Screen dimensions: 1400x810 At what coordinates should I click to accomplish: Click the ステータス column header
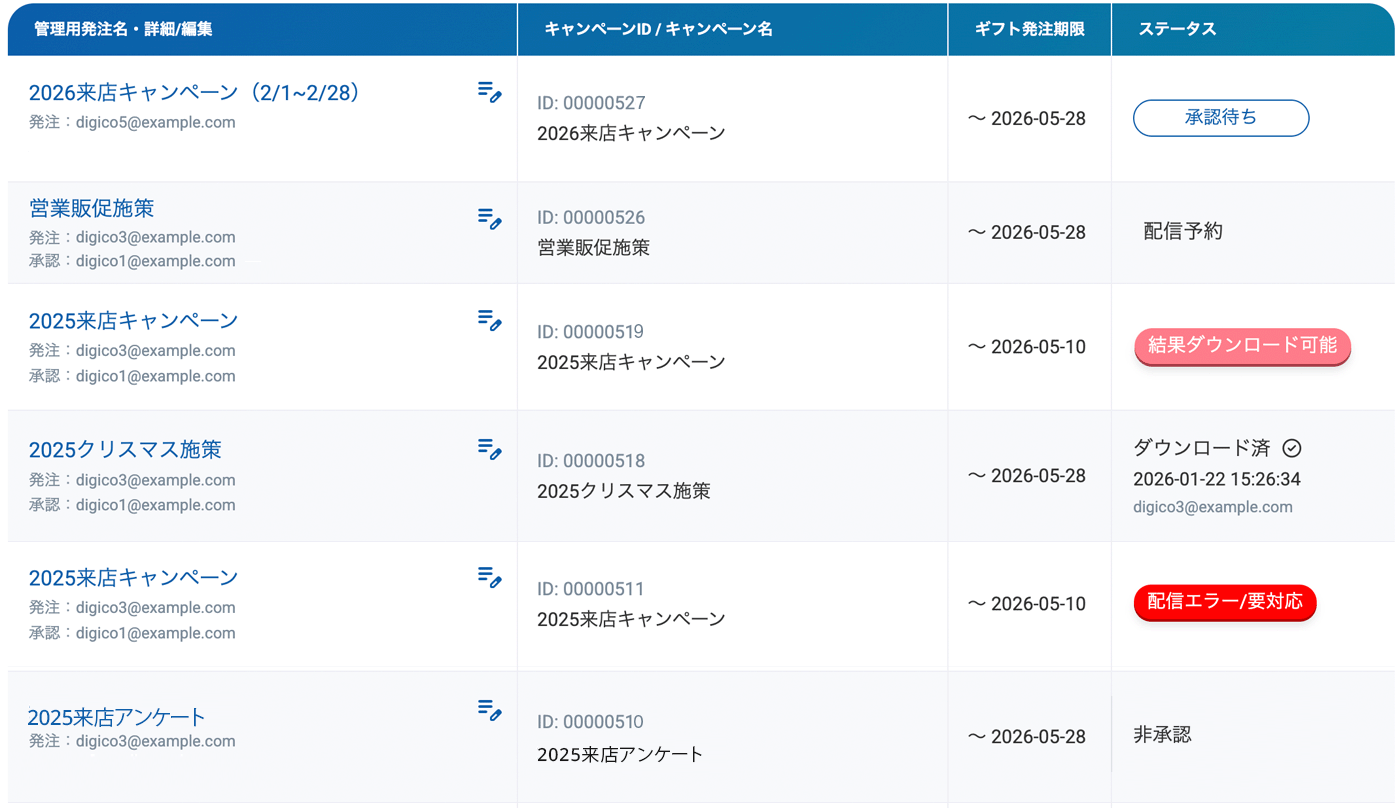coord(1177,30)
